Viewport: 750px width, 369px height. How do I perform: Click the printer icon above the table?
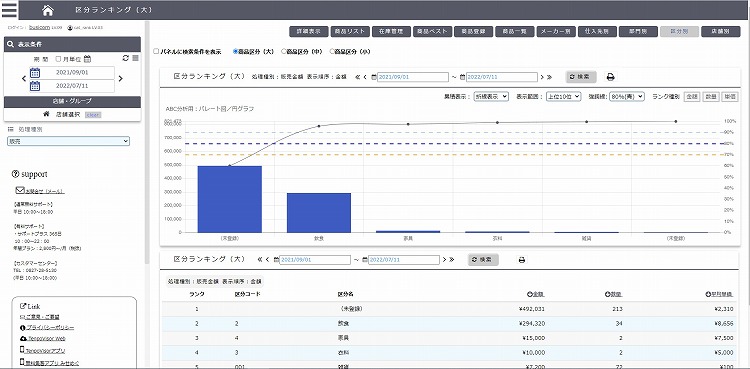point(522,260)
